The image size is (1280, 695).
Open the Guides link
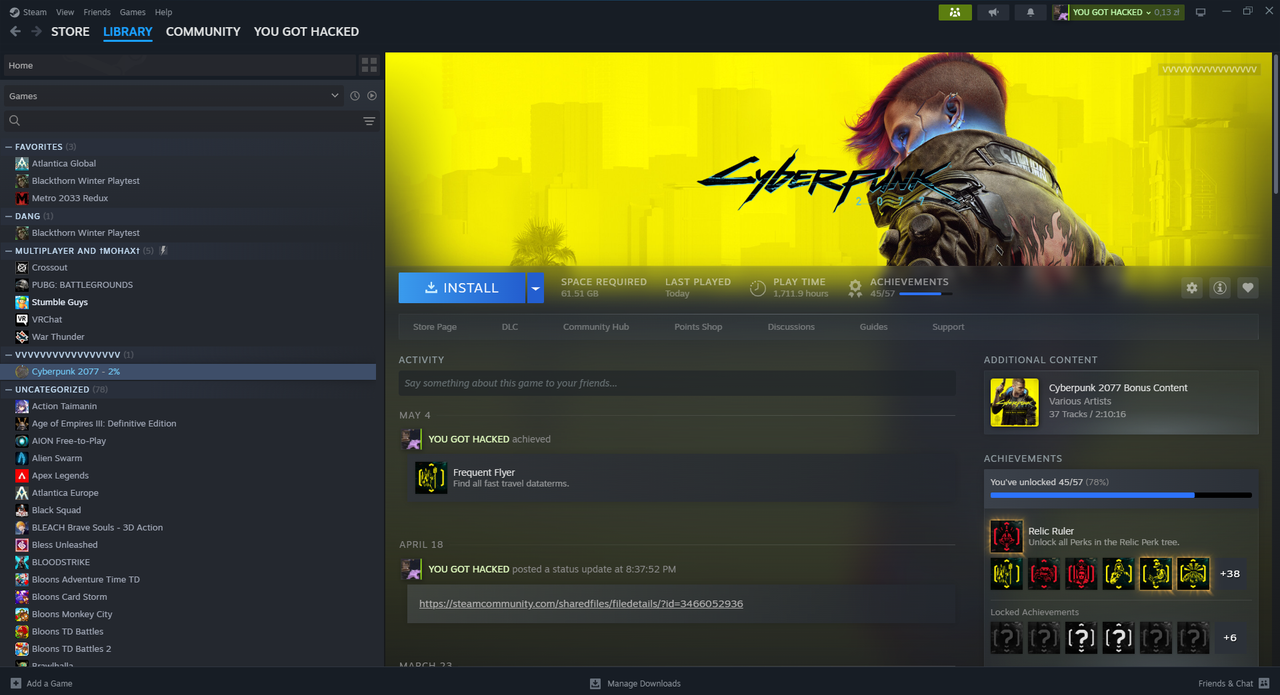(x=873, y=327)
